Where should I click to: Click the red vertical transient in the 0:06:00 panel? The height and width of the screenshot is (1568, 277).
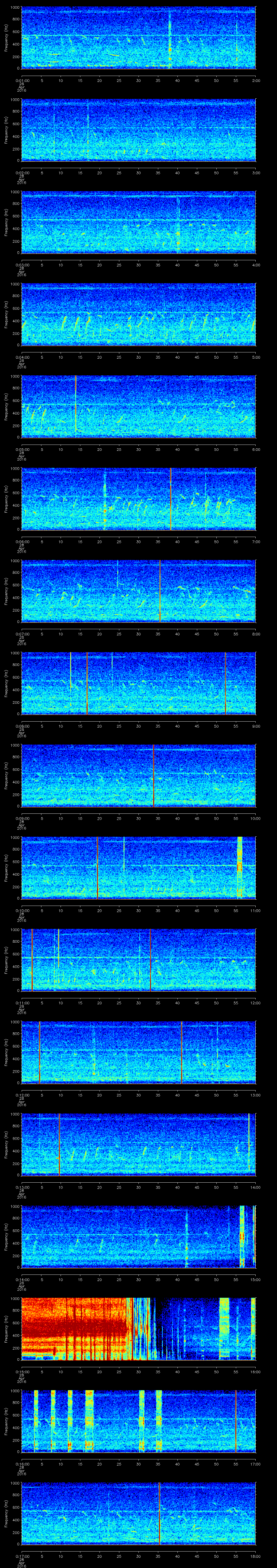[x=171, y=499]
